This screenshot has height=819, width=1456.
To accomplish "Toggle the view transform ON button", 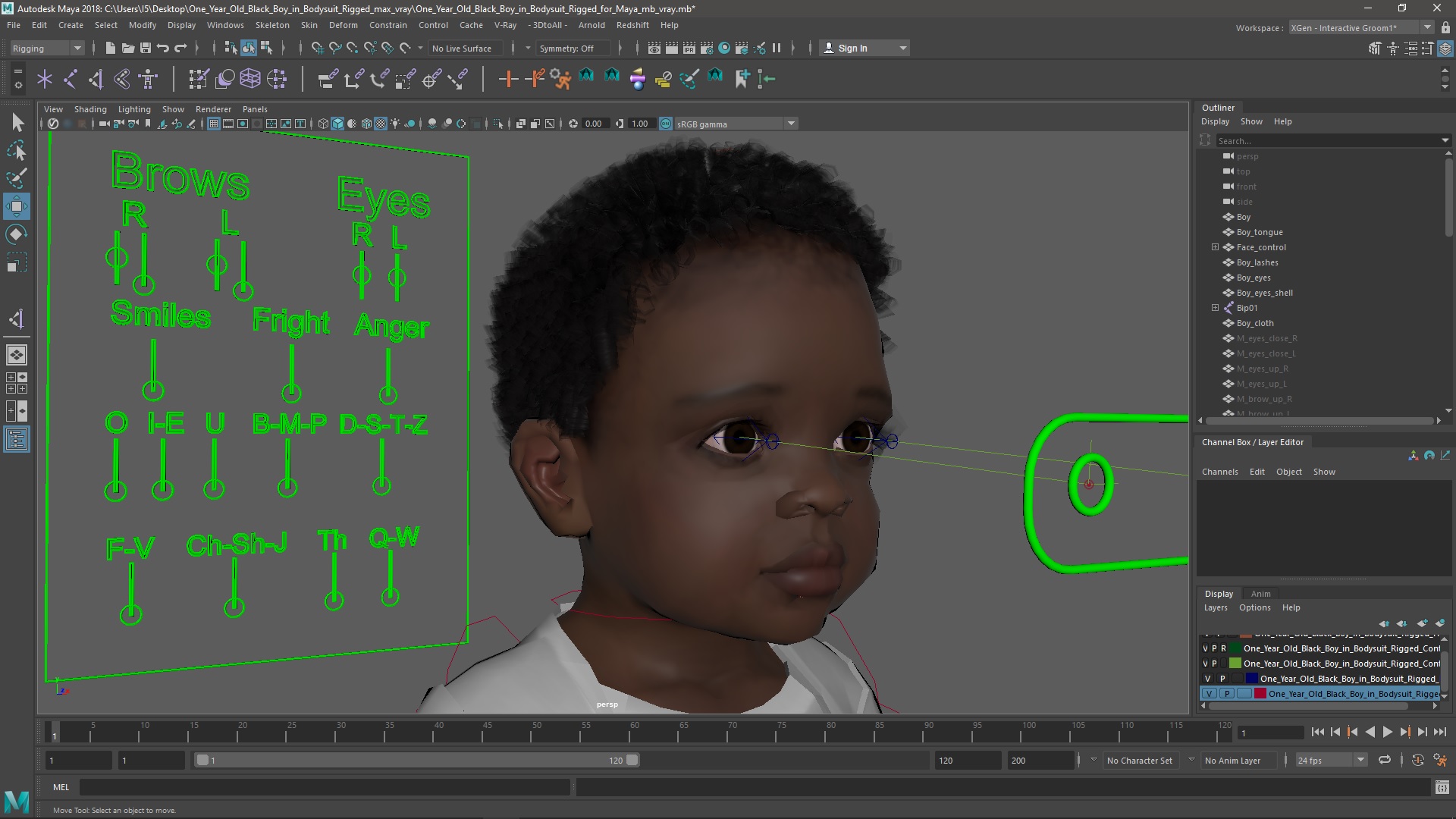I will pyautogui.click(x=666, y=124).
